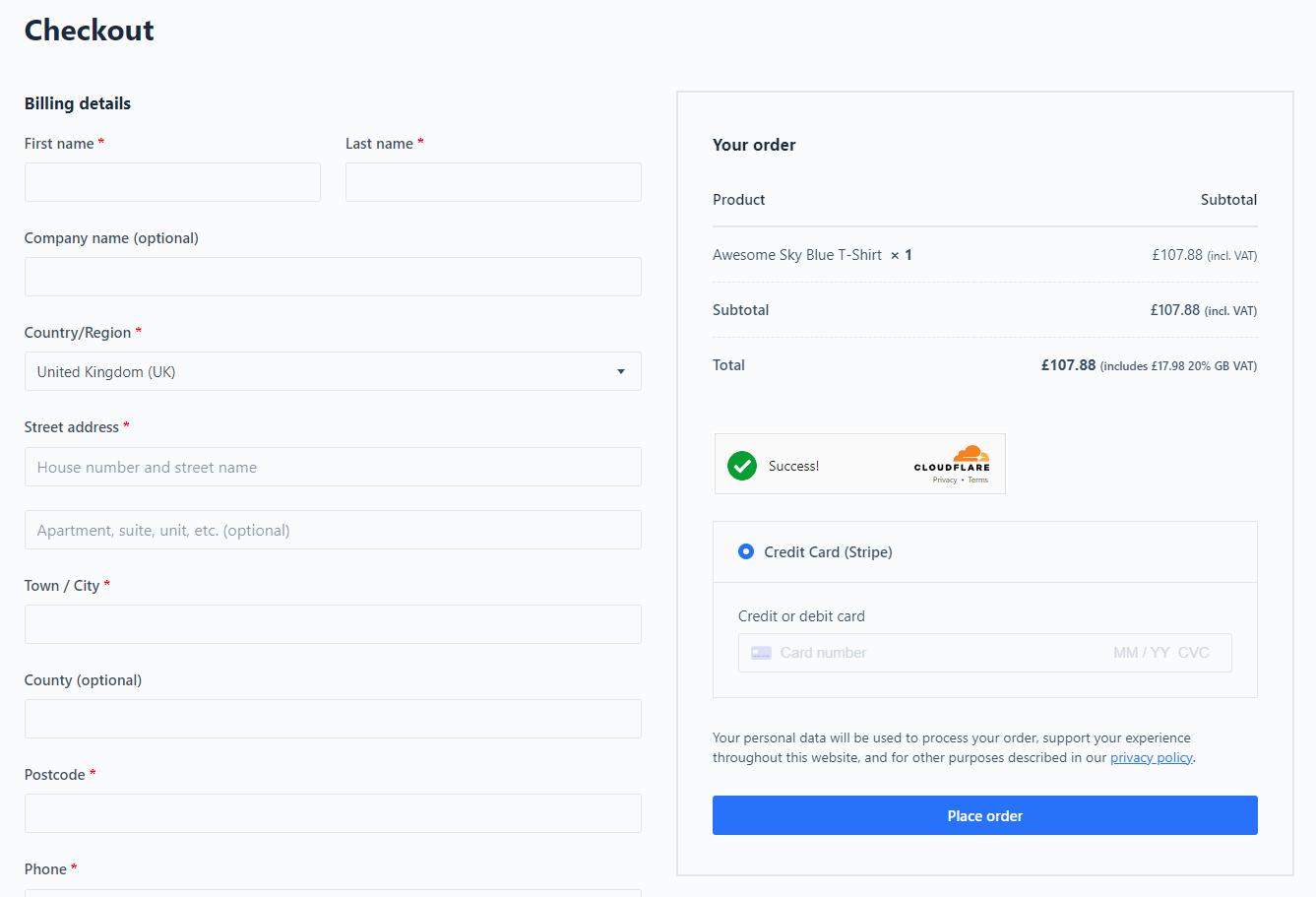This screenshot has width=1316, height=897.
Task: Click the credit card icon in card field
Action: pos(761,653)
